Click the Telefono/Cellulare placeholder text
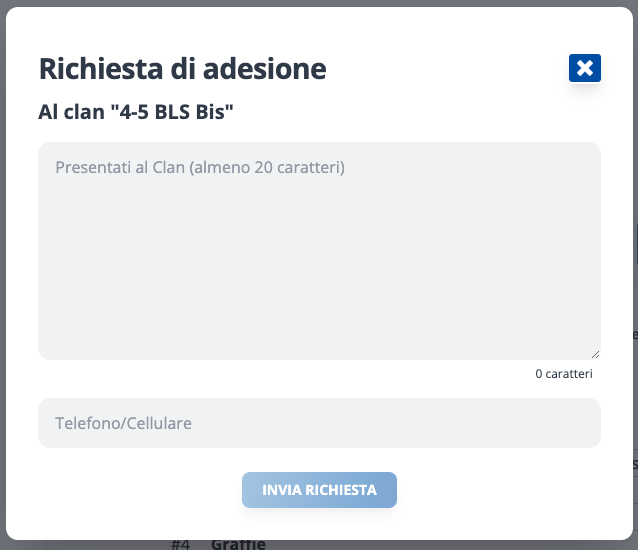Screen dimensions: 638x550 point(123,423)
